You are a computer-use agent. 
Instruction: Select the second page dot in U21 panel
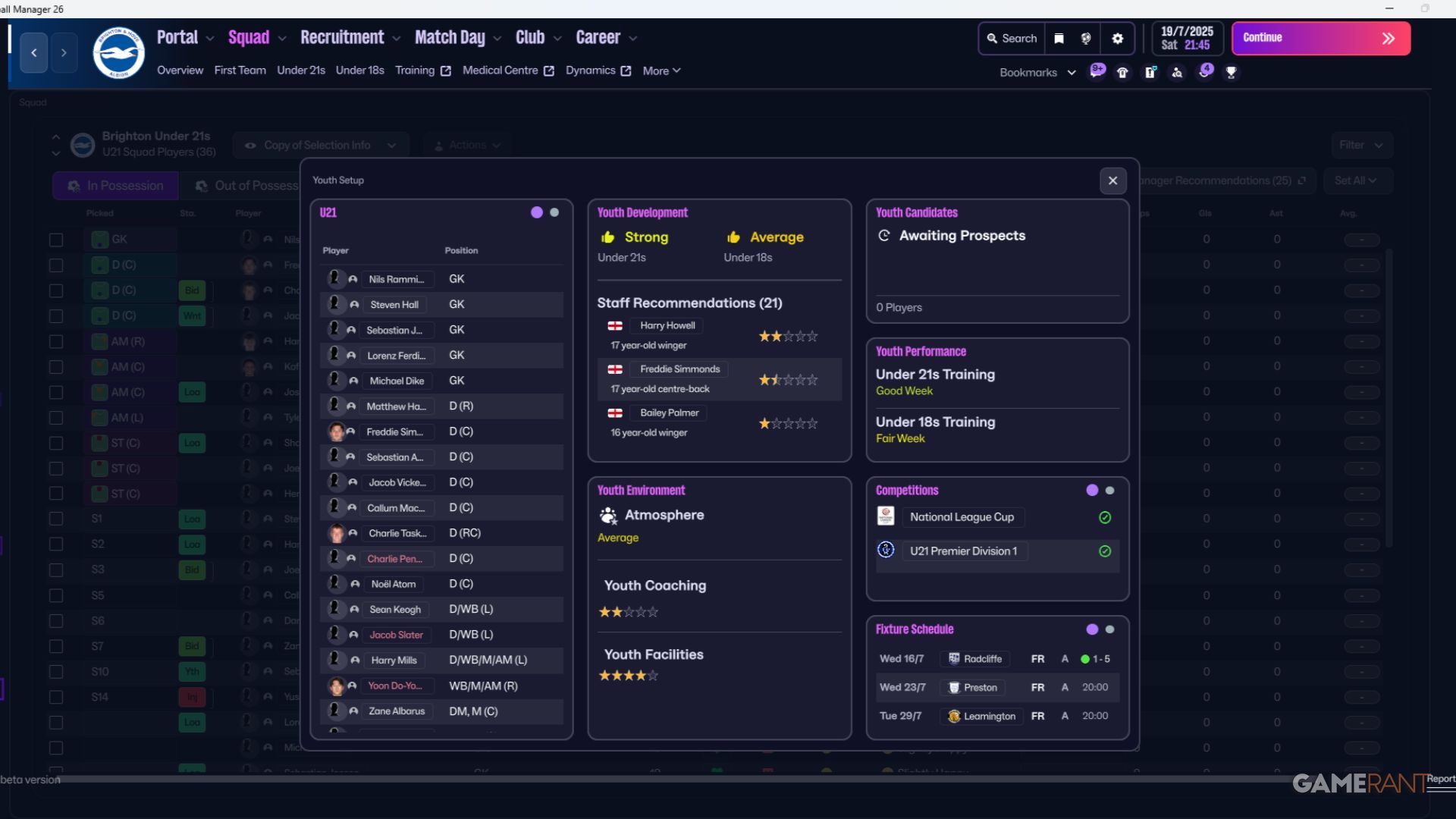pyautogui.click(x=554, y=212)
